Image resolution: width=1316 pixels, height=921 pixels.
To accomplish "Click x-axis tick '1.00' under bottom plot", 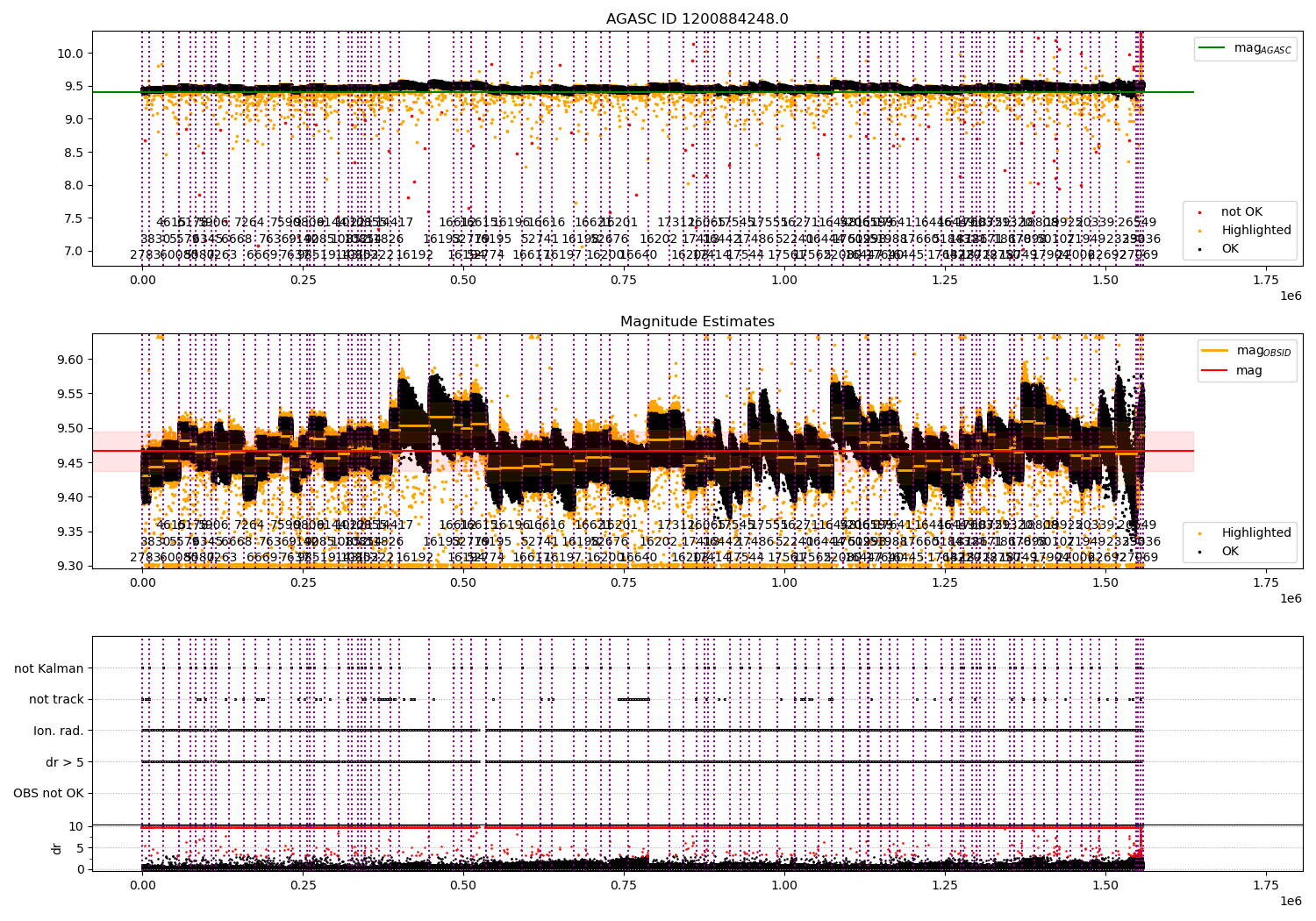I will (x=784, y=886).
